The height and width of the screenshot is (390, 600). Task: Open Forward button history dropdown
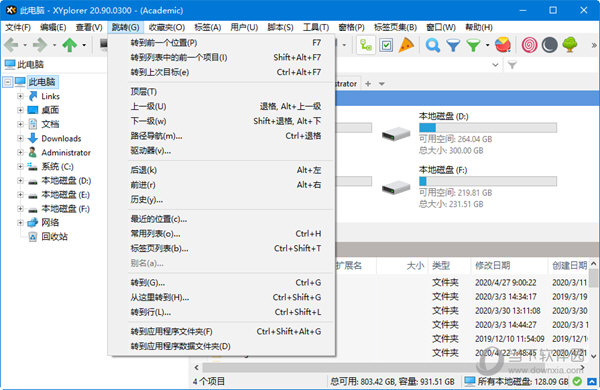[54, 45]
